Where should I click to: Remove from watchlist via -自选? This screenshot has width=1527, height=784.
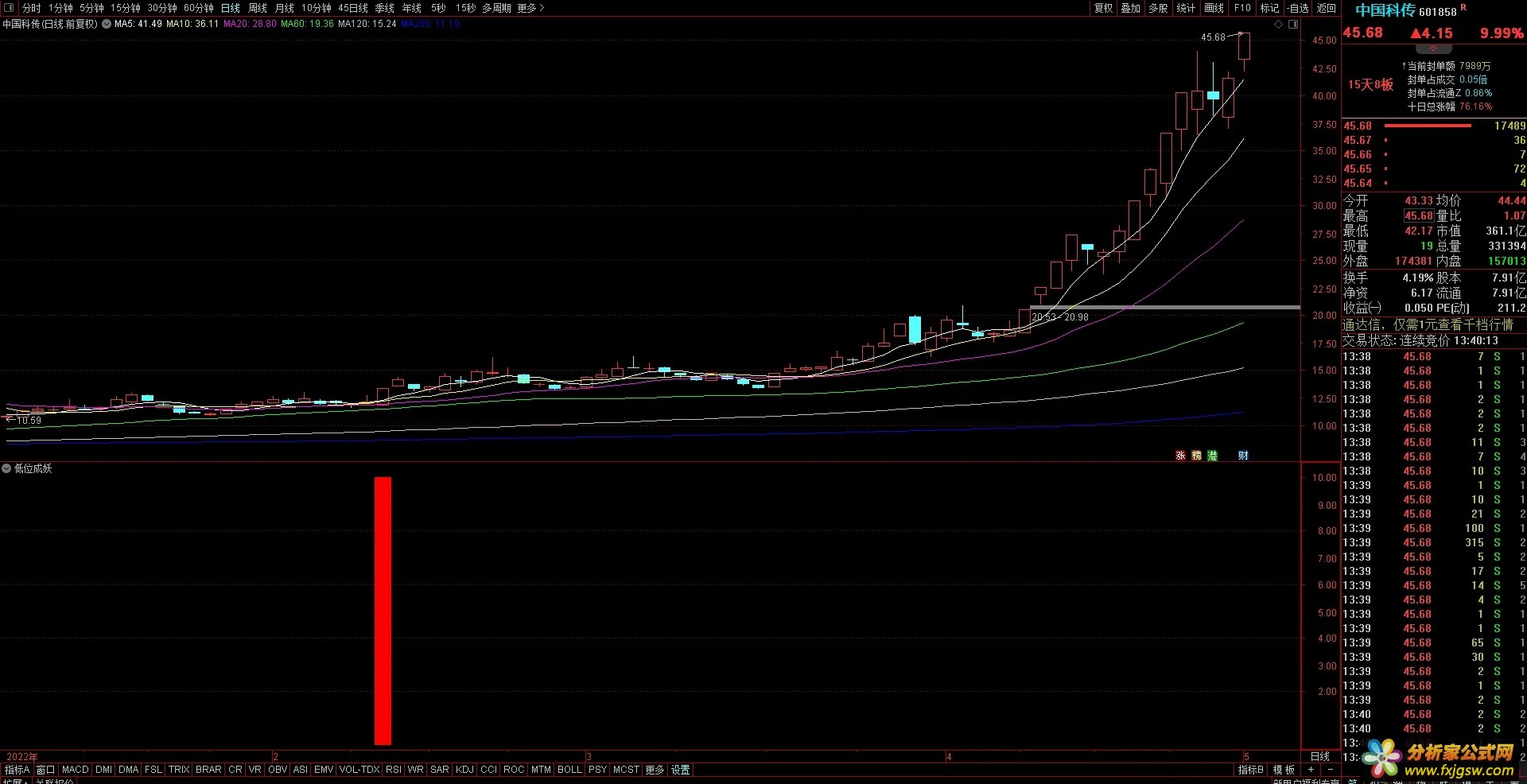pos(1298,8)
